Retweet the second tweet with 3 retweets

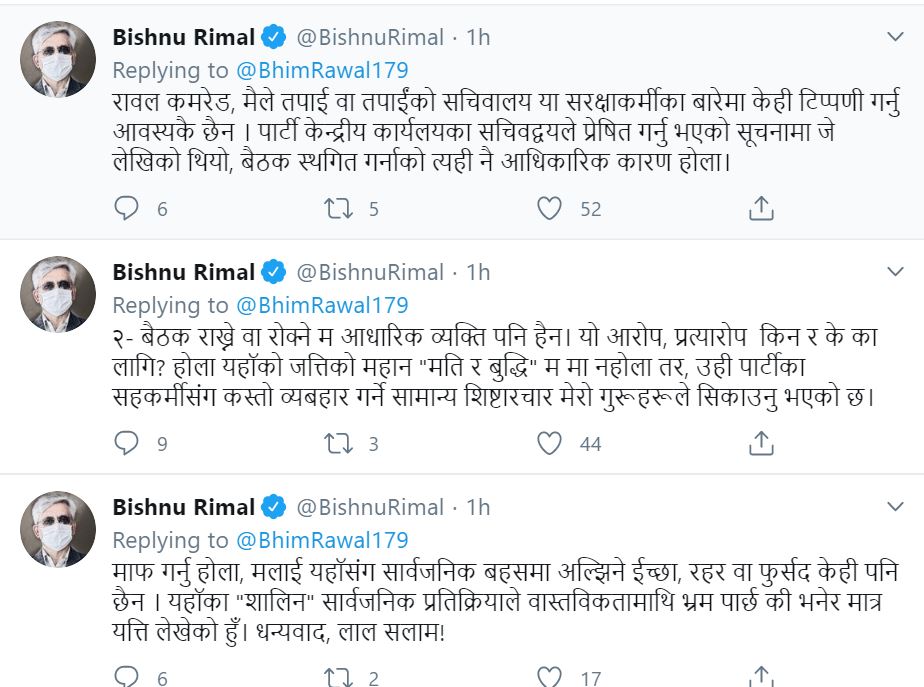click(335, 442)
